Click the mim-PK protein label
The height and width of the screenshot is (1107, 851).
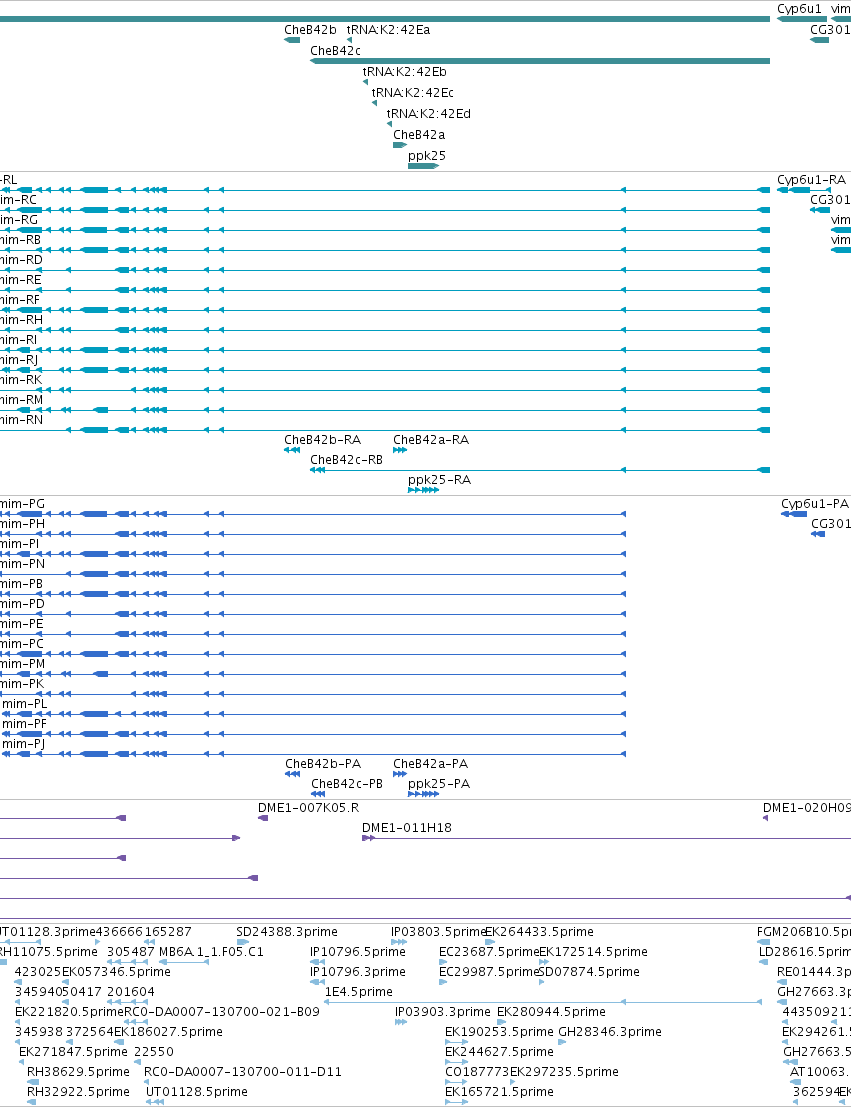pos(22,684)
